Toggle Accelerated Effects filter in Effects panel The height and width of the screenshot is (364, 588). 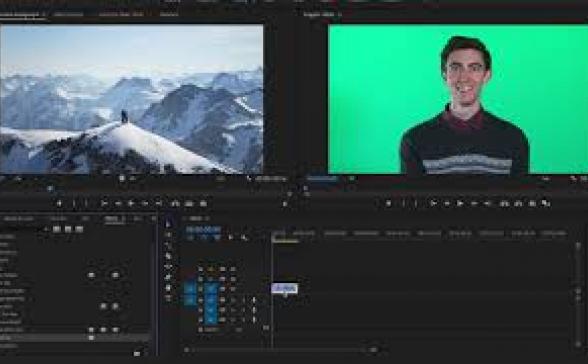click(x=57, y=229)
